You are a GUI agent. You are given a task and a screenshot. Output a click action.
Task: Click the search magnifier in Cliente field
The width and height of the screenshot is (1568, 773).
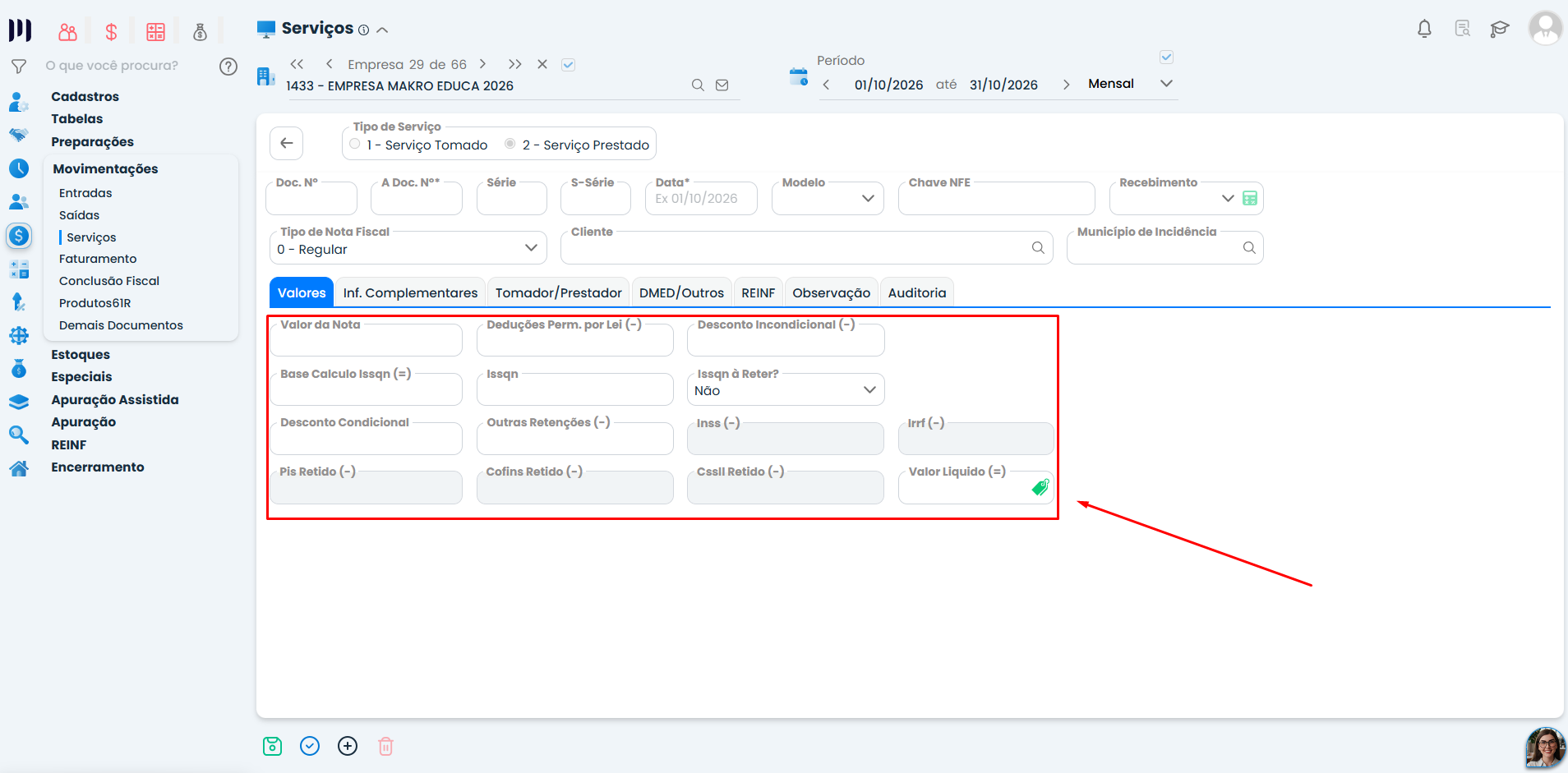(1038, 247)
